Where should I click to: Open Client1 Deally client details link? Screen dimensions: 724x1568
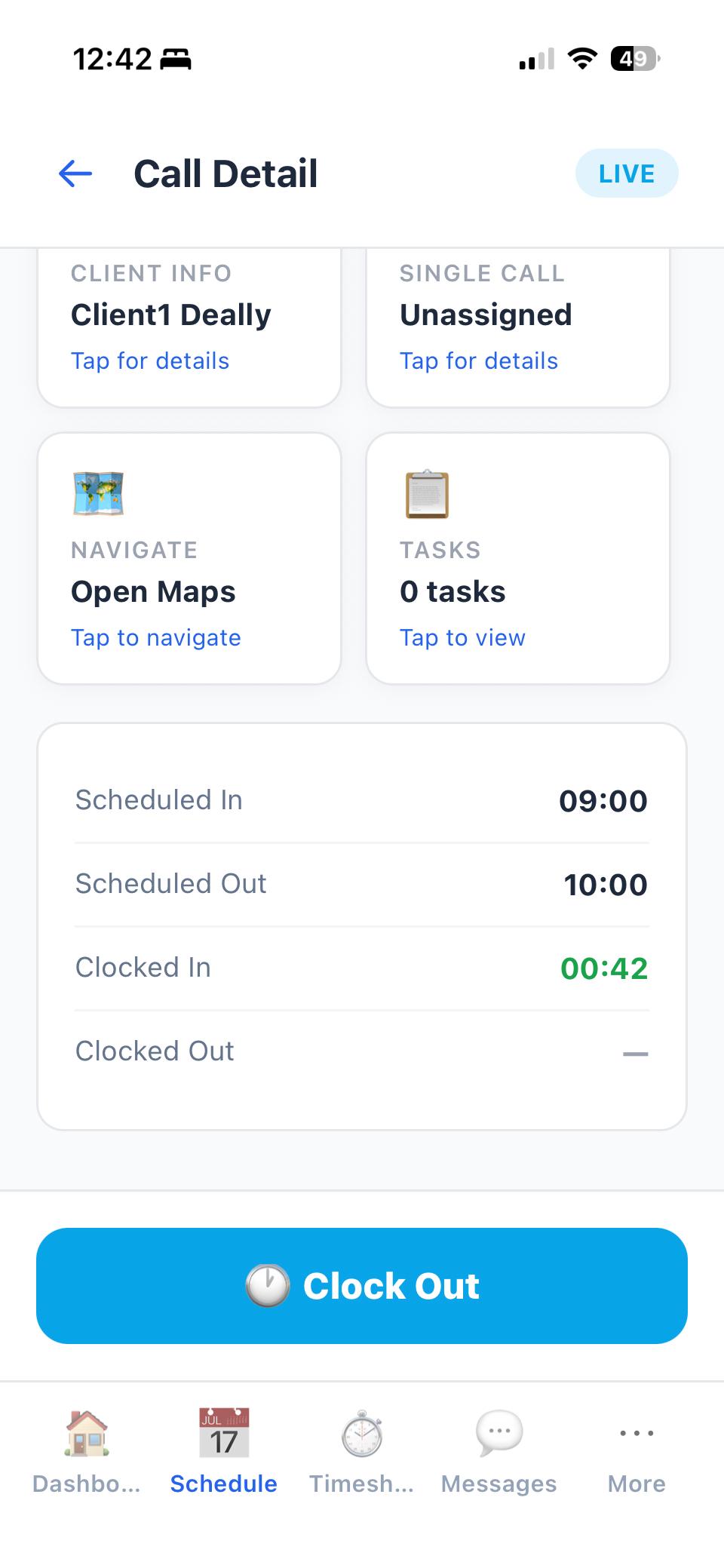coord(150,361)
